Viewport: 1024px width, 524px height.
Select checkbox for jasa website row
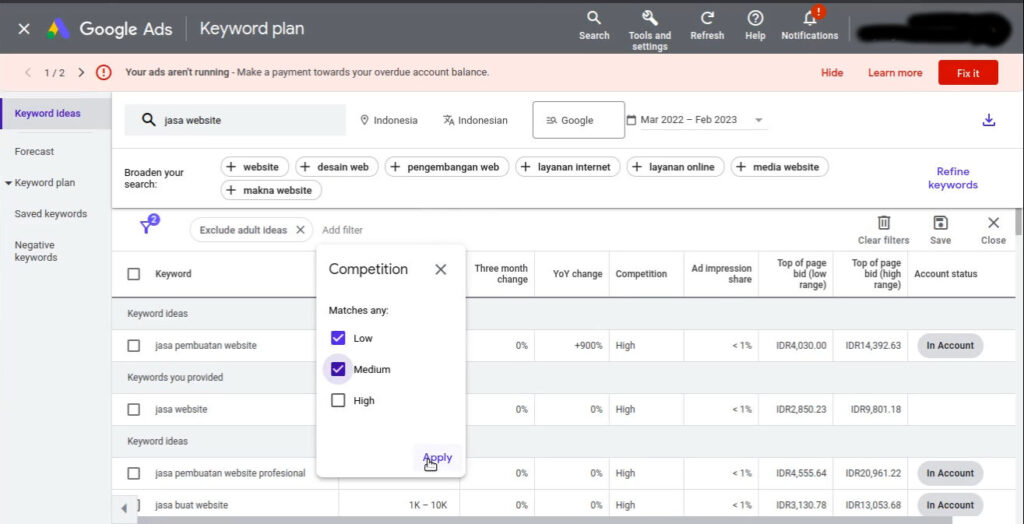coord(134,410)
